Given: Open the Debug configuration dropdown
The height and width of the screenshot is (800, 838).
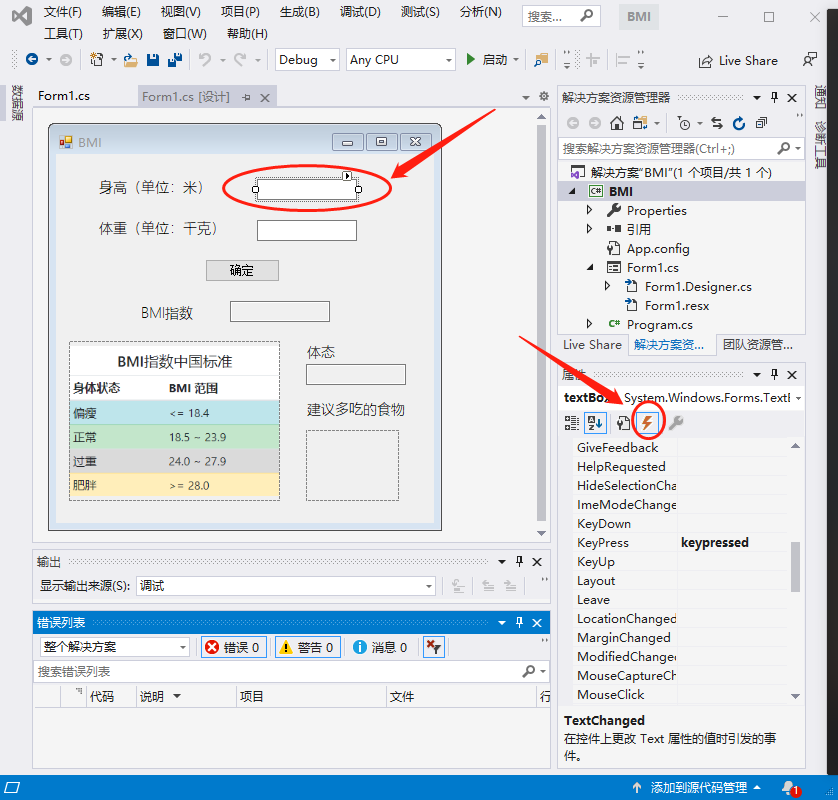Looking at the screenshot, I should [306, 59].
